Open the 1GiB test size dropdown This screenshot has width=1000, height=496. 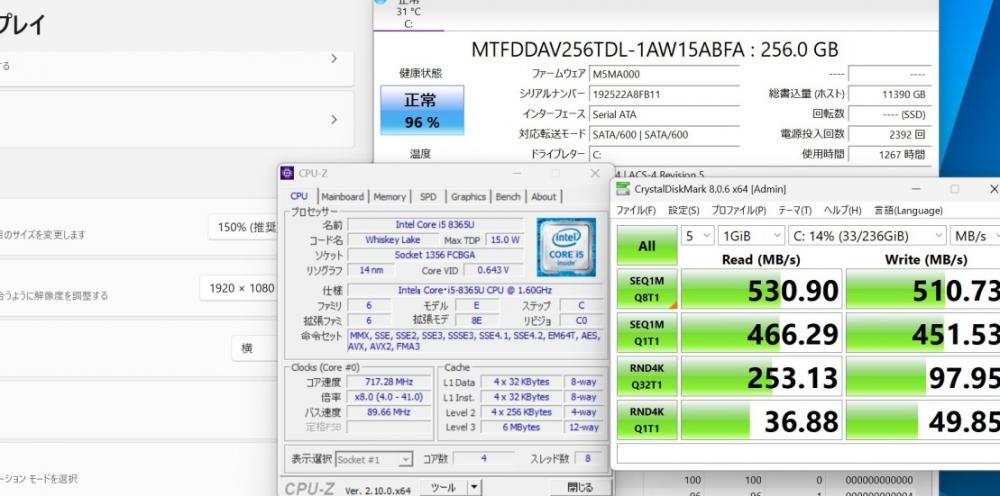tap(751, 235)
